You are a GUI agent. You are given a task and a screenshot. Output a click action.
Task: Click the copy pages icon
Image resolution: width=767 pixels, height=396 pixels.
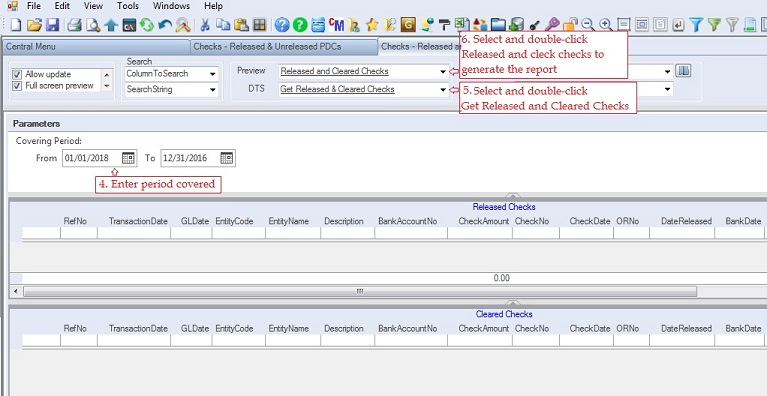pyautogui.click(x=223, y=24)
